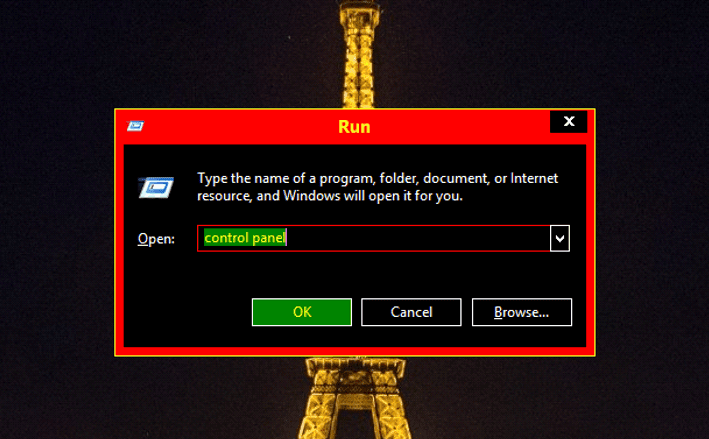Click the Eiffel Tower base below dialog

coord(355,398)
